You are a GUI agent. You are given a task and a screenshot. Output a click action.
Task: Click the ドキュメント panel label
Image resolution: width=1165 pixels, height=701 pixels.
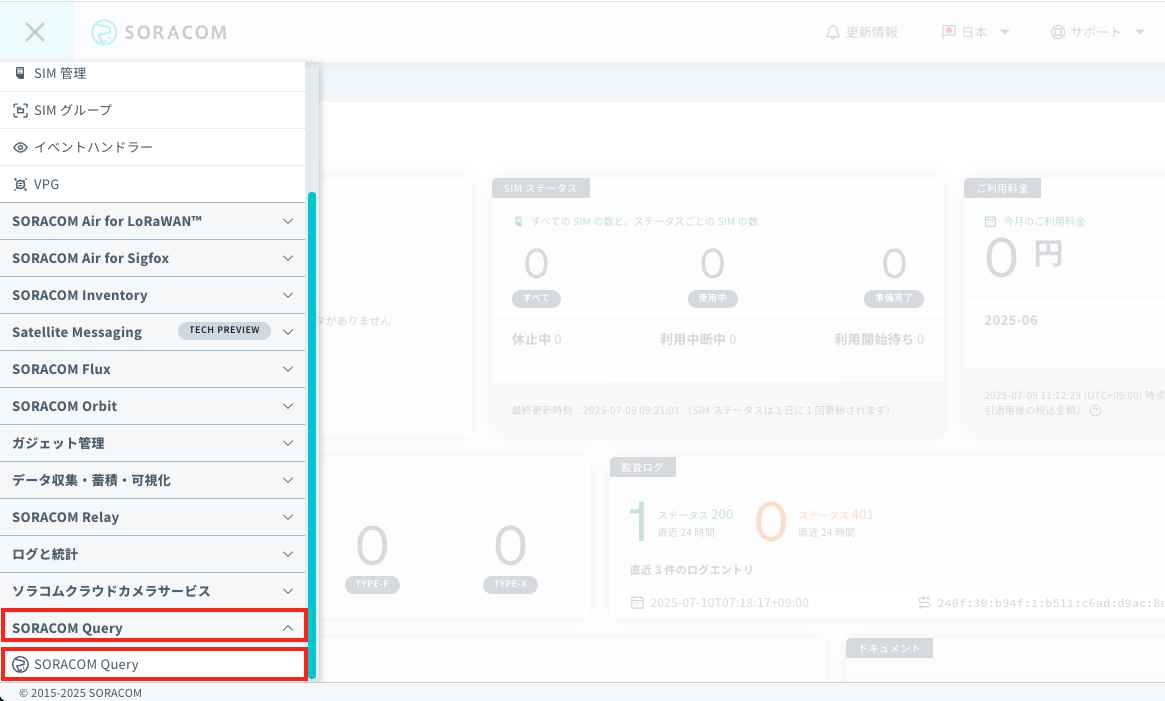pyautogui.click(x=889, y=648)
